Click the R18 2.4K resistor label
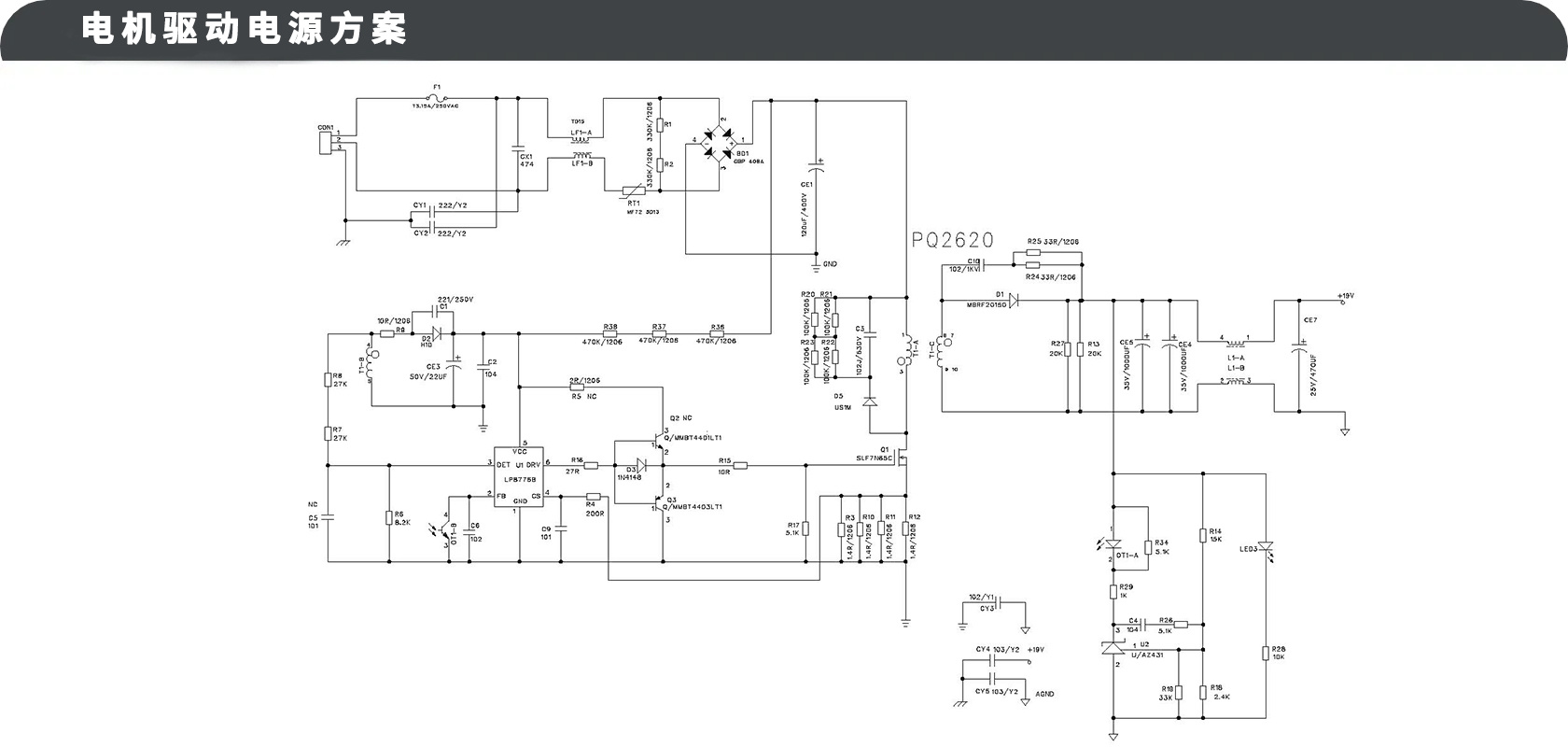Image resolution: width=1568 pixels, height=747 pixels. 1220,692
